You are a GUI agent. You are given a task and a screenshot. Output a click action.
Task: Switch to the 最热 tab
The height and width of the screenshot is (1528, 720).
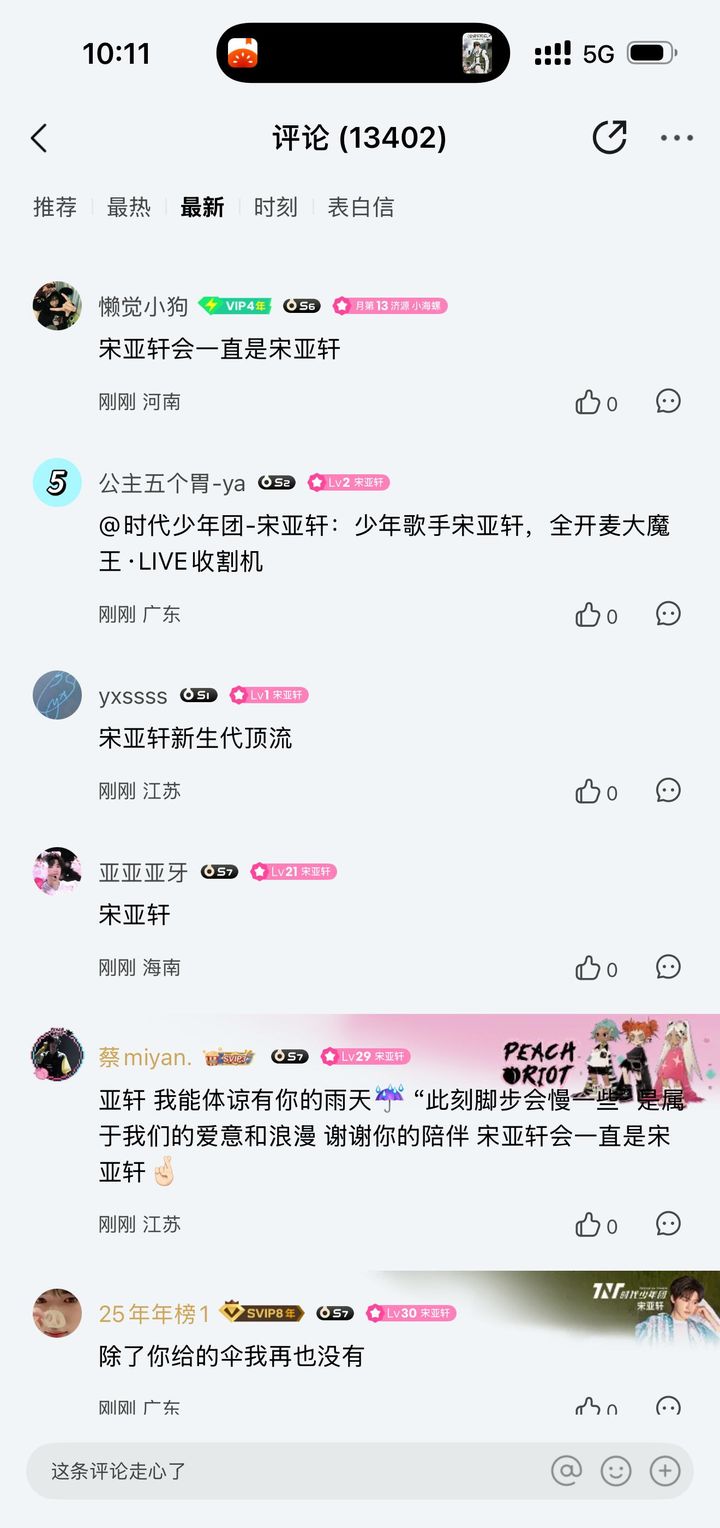(129, 207)
